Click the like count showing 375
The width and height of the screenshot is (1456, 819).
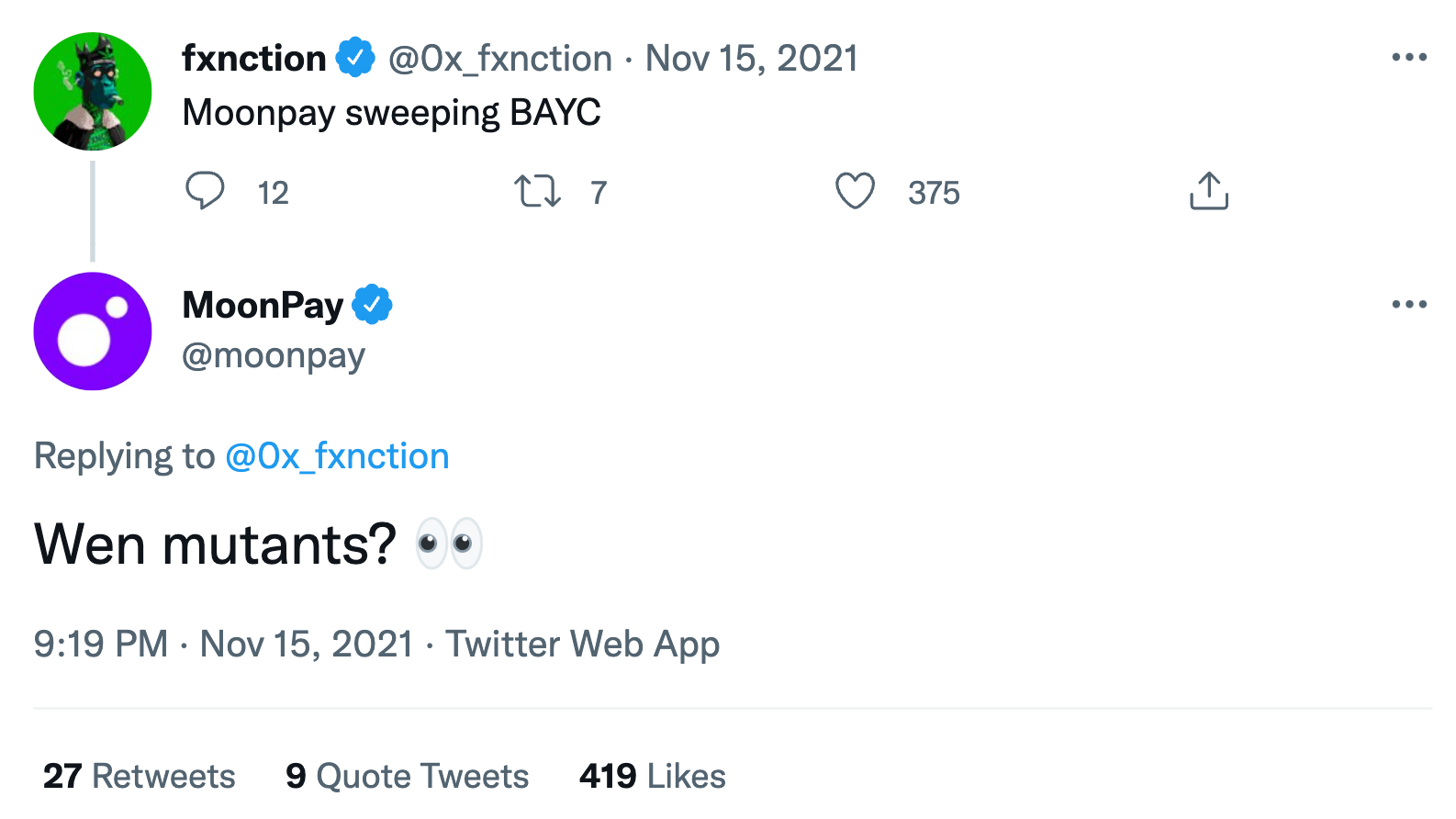tap(934, 193)
